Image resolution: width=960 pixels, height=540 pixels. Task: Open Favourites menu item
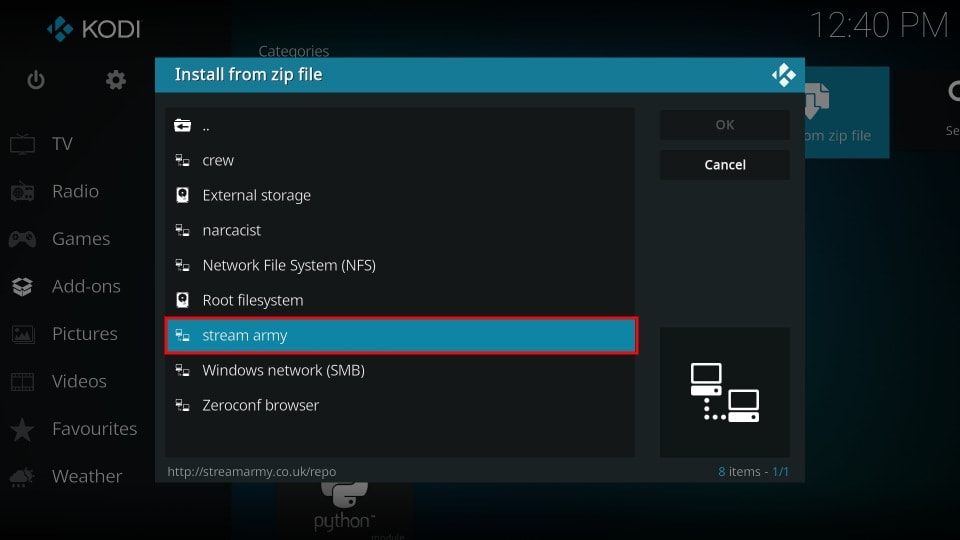click(x=94, y=429)
